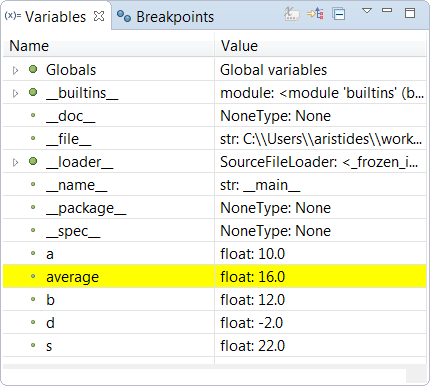Click the SourceFileLoader value cell
This screenshot has width=430, height=386.
[319, 162]
